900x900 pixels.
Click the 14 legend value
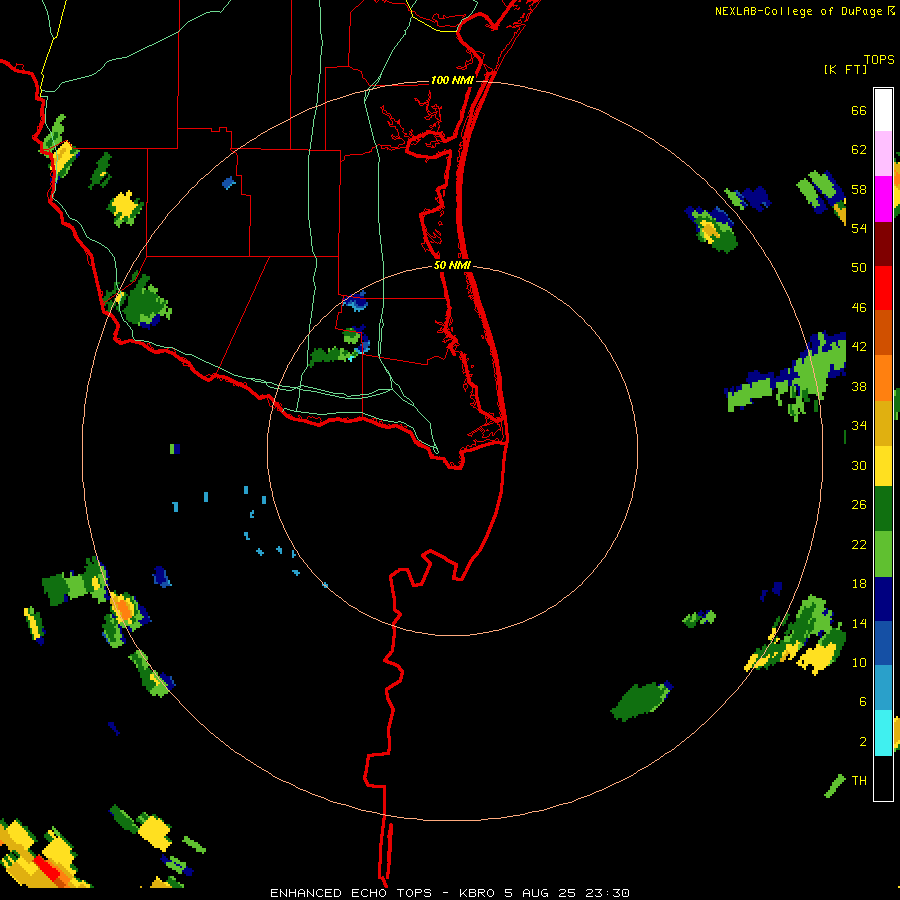[859, 623]
